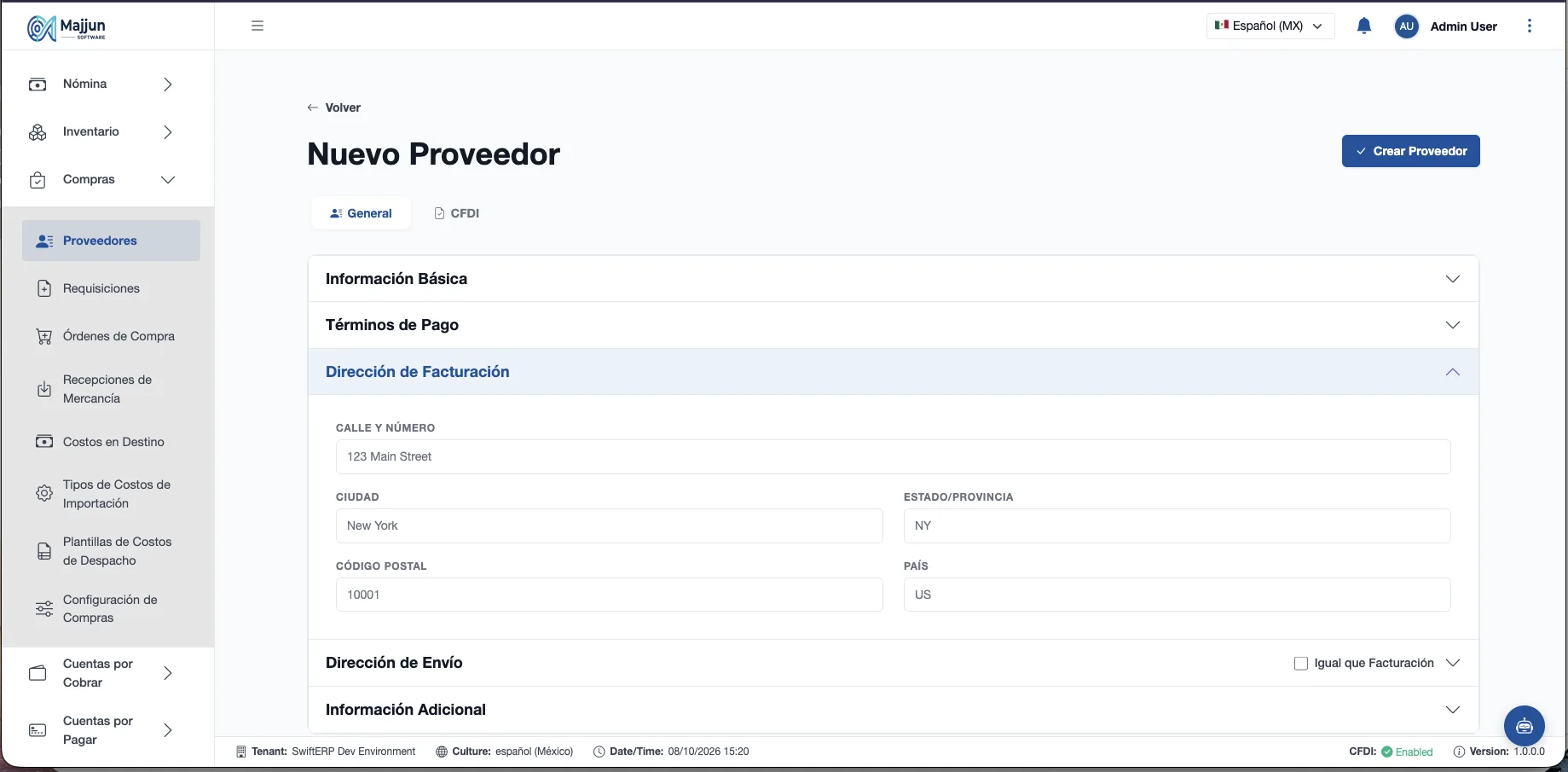Expand the Inventario menu arrow
This screenshot has height=772, width=1568.
click(168, 132)
